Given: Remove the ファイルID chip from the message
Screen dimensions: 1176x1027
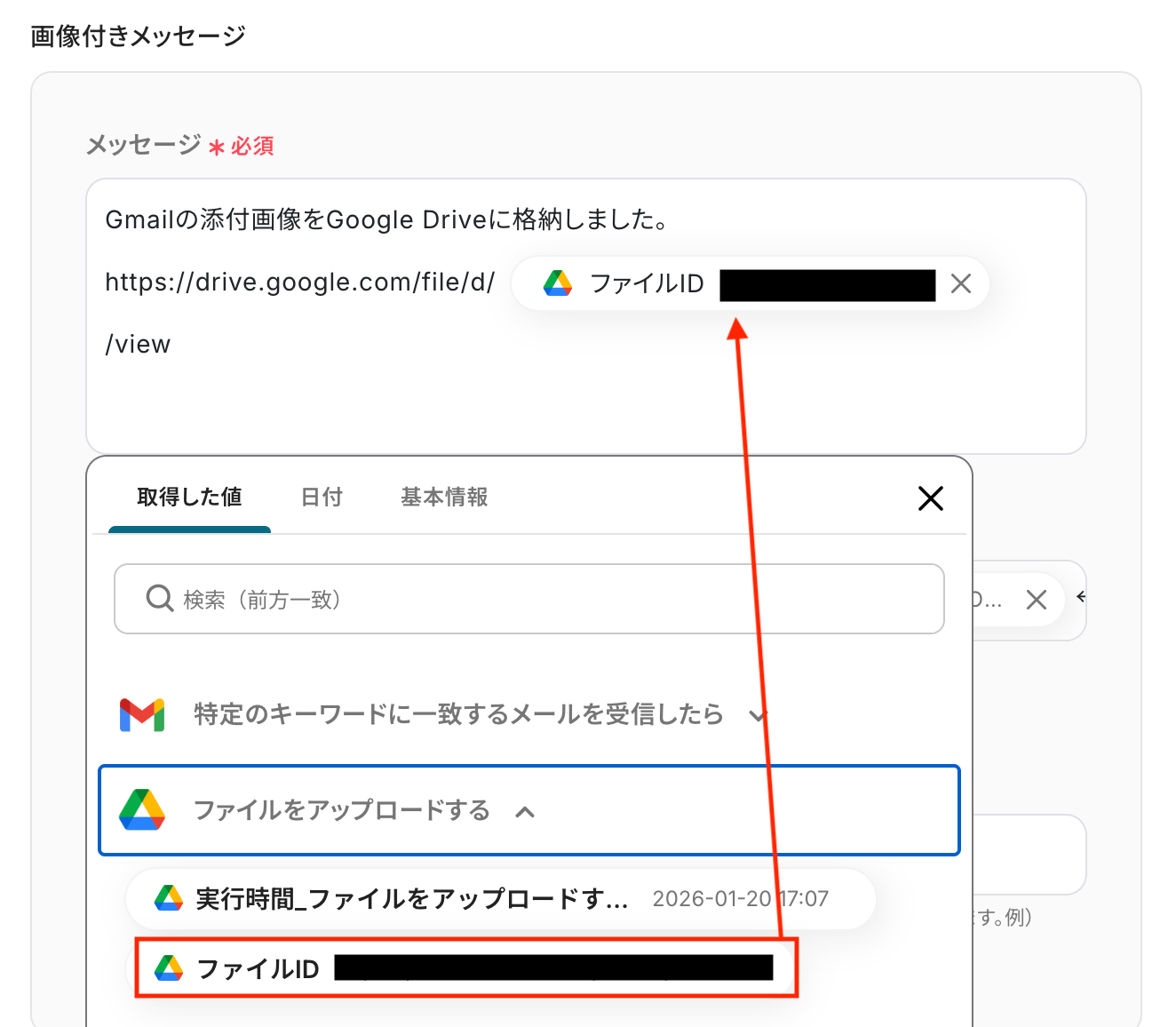Looking at the screenshot, I should click(x=960, y=284).
